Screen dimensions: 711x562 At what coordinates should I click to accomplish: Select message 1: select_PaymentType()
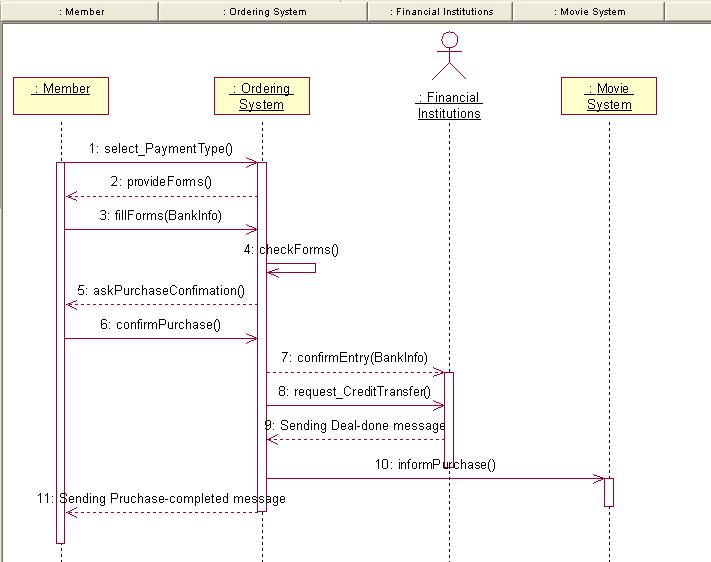(x=160, y=149)
